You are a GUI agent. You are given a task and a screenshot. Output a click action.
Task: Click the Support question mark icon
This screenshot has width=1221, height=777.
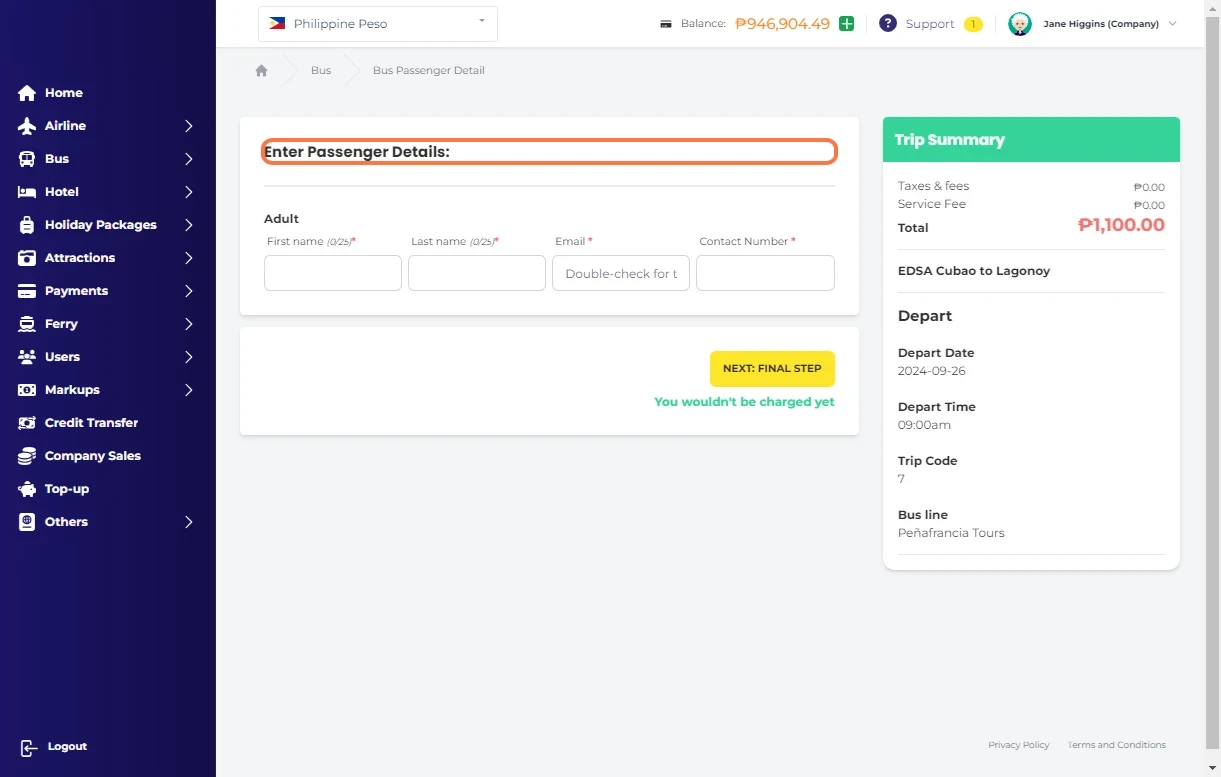[887, 24]
